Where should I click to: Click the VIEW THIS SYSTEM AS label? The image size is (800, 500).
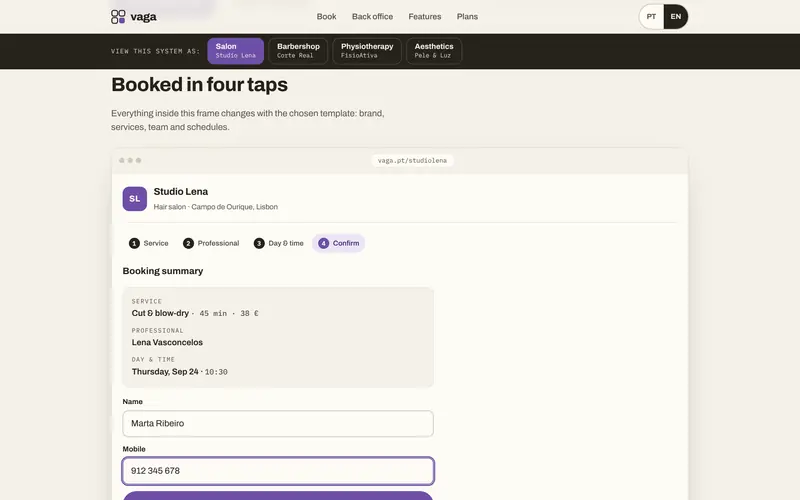156,52
